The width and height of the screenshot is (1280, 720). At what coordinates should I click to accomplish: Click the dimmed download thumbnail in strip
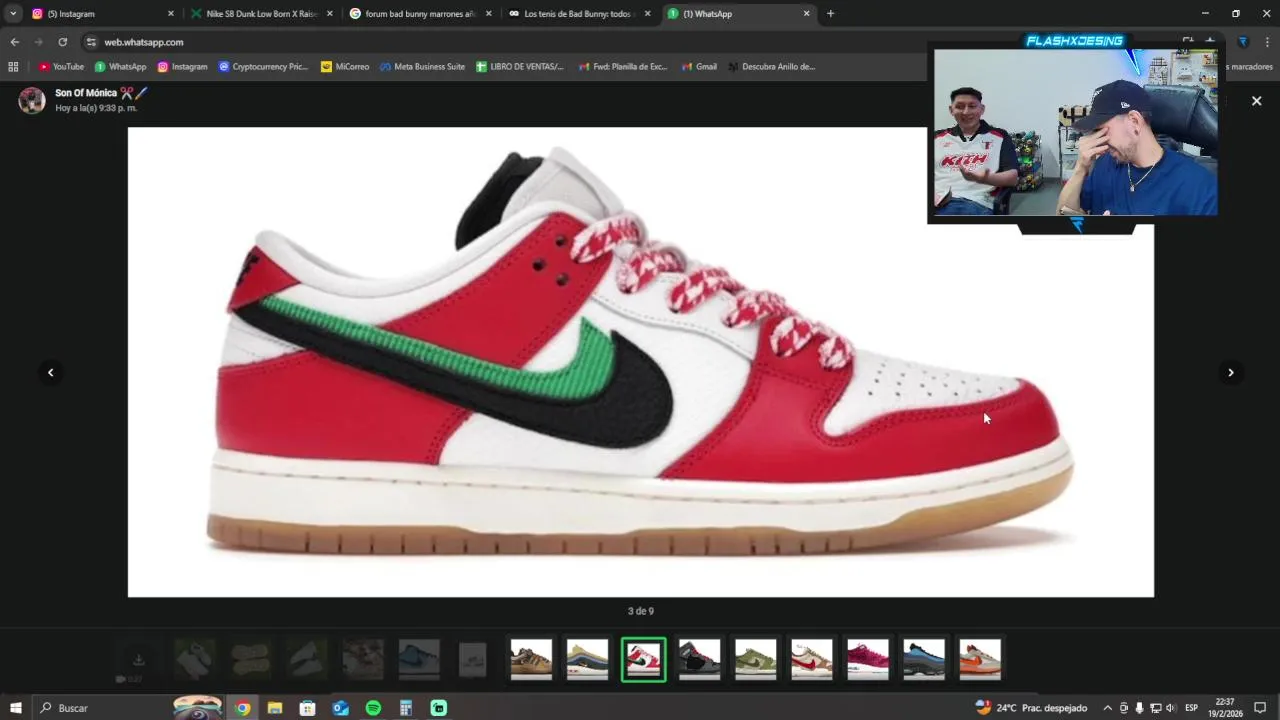tap(139, 660)
